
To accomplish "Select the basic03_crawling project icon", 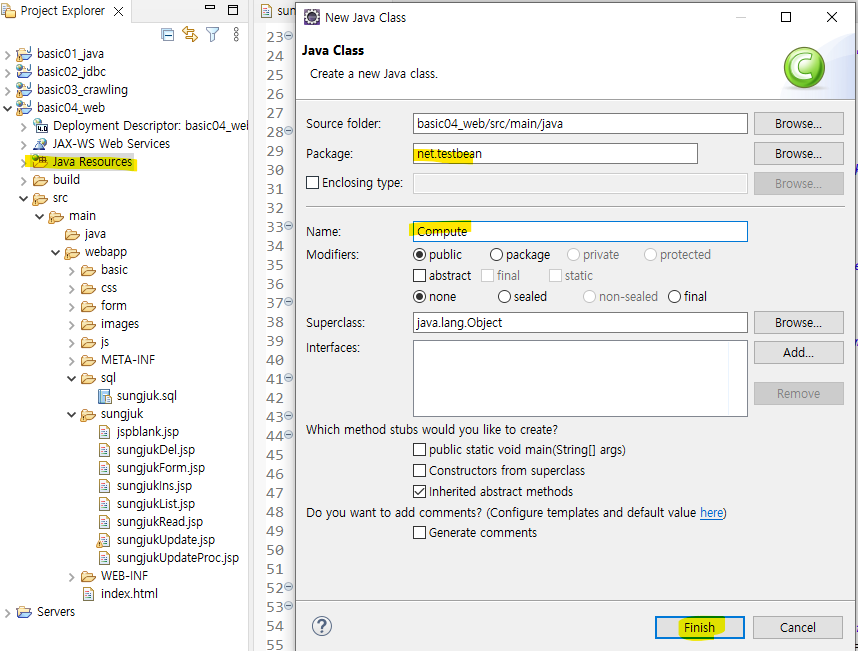I will [x=24, y=90].
